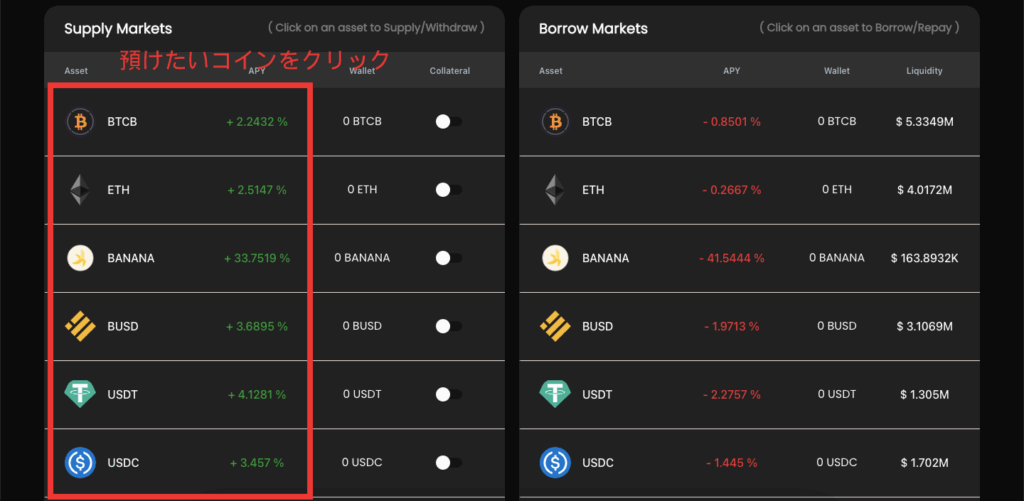Image resolution: width=1024 pixels, height=501 pixels.
Task: Click the USDT icon in Borrow Markets
Action: point(554,394)
